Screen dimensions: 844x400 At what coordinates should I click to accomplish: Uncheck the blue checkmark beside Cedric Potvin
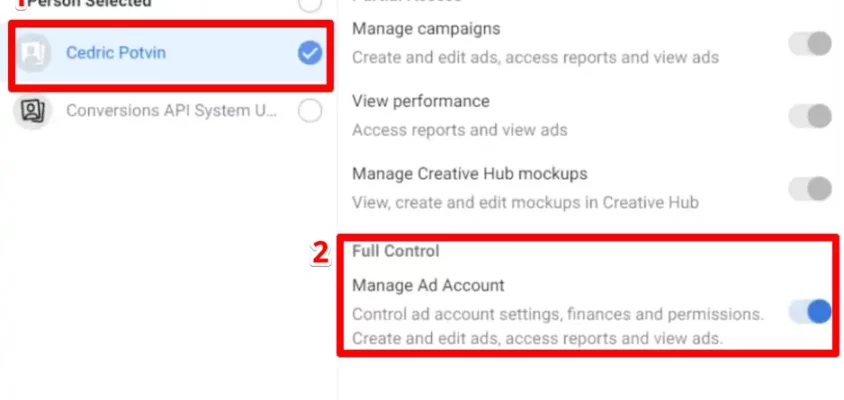click(310, 53)
